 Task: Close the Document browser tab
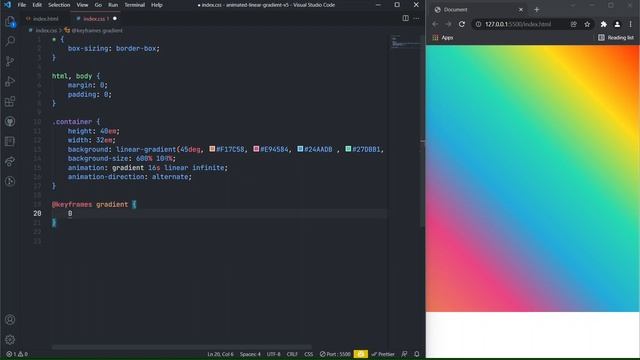521,9
